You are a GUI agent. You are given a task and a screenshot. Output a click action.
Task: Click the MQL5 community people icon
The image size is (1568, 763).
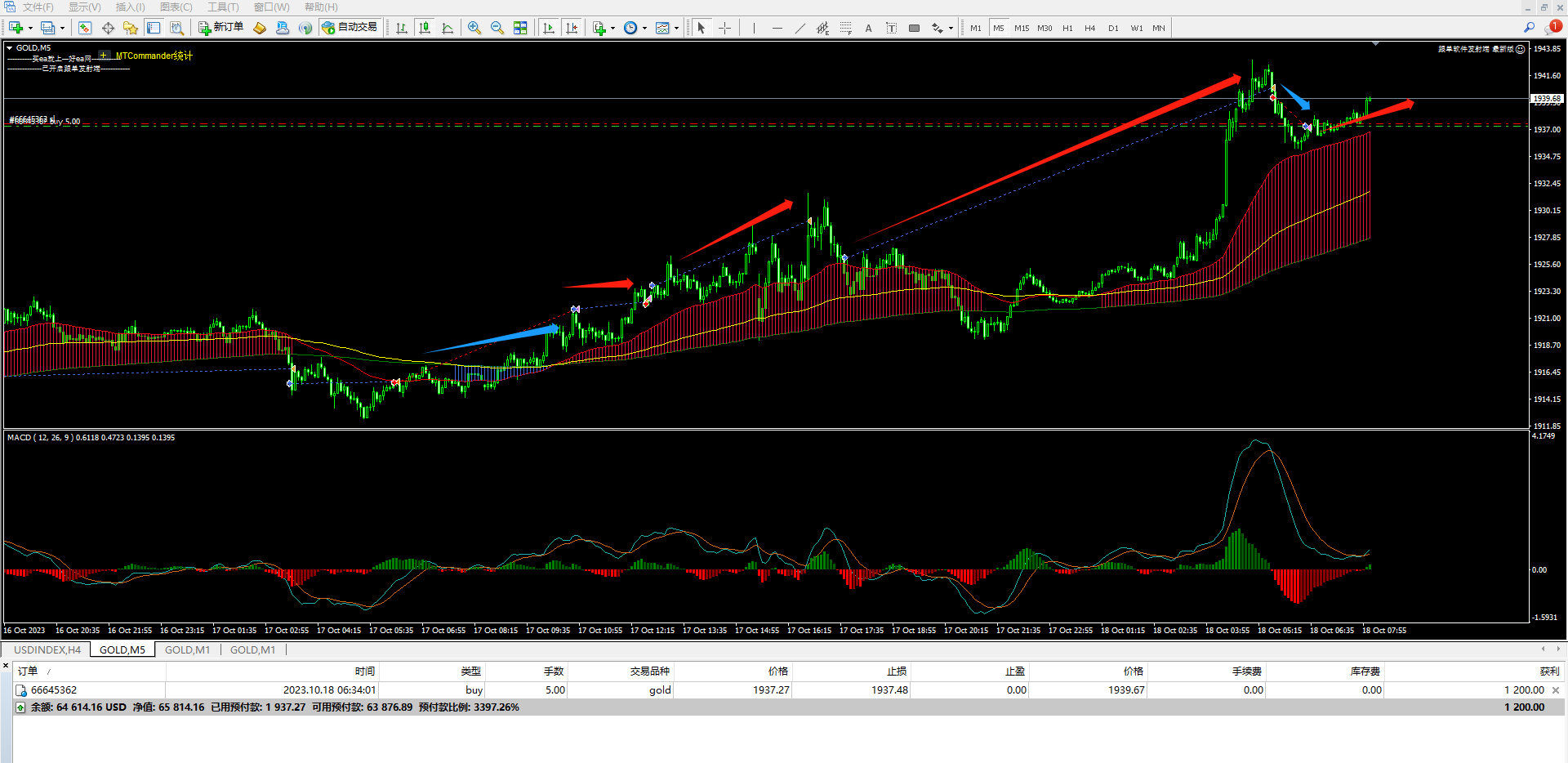coord(283,28)
